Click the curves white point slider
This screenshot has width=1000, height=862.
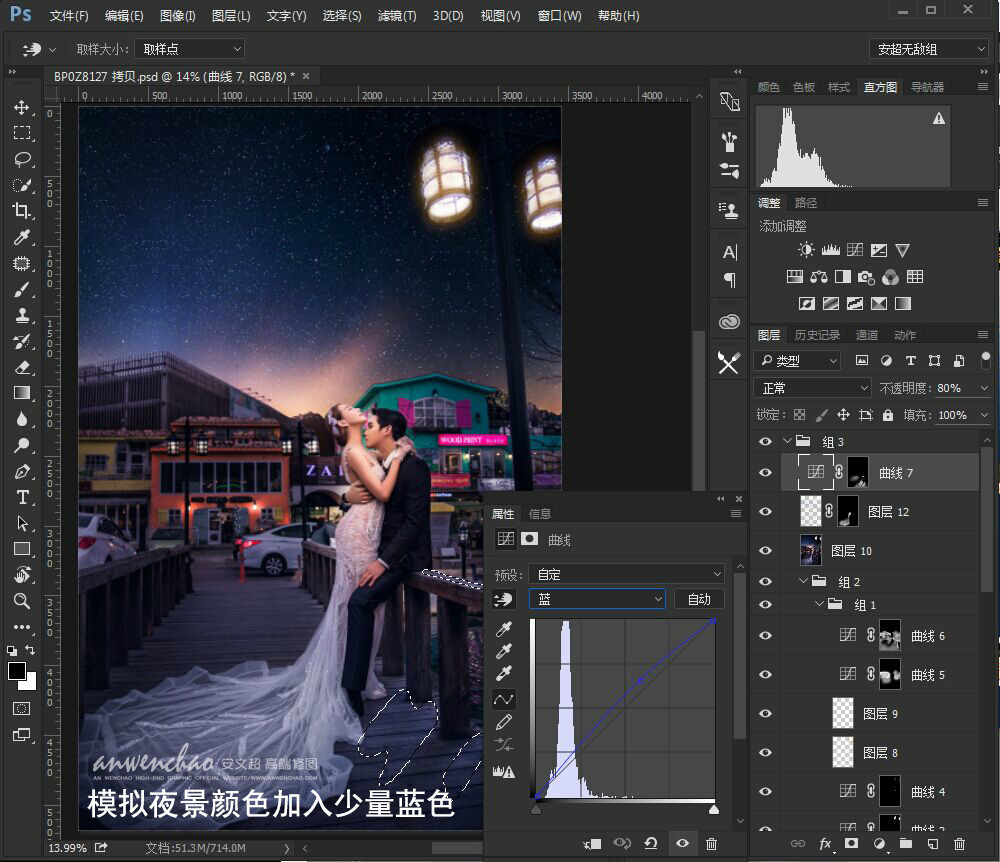click(714, 810)
